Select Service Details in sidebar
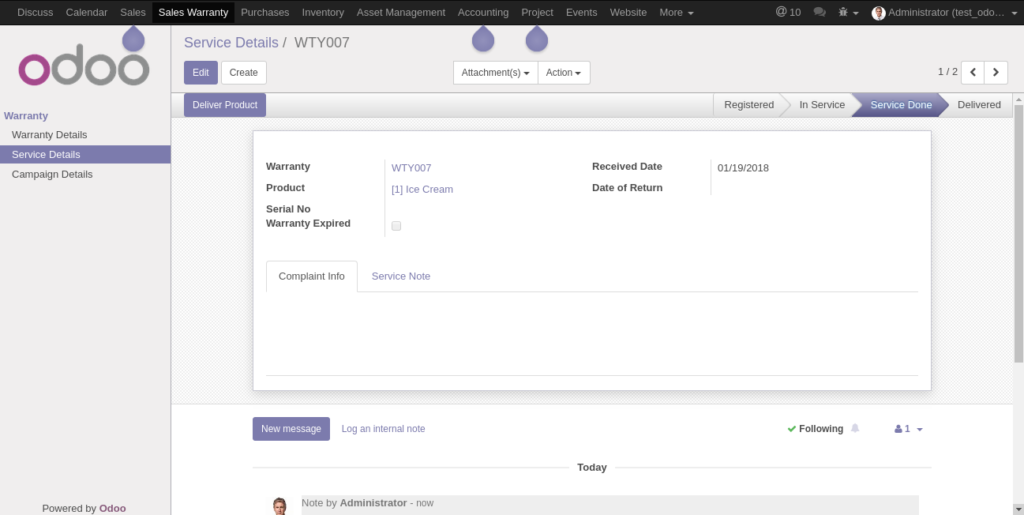 tap(85, 154)
